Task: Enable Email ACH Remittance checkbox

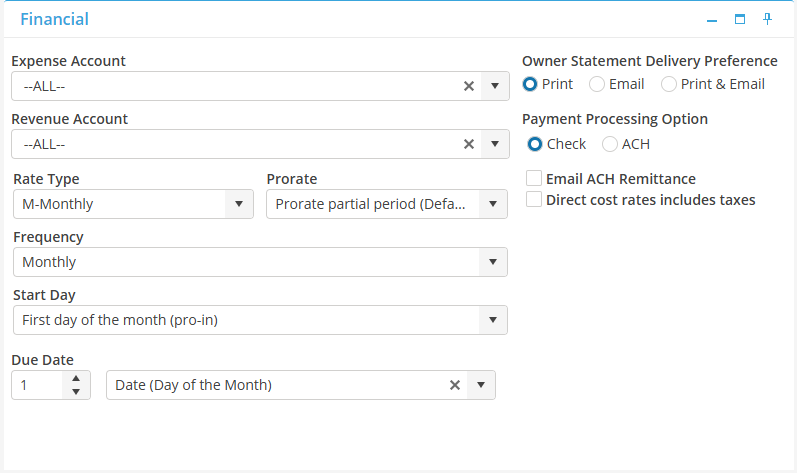Action: (534, 179)
